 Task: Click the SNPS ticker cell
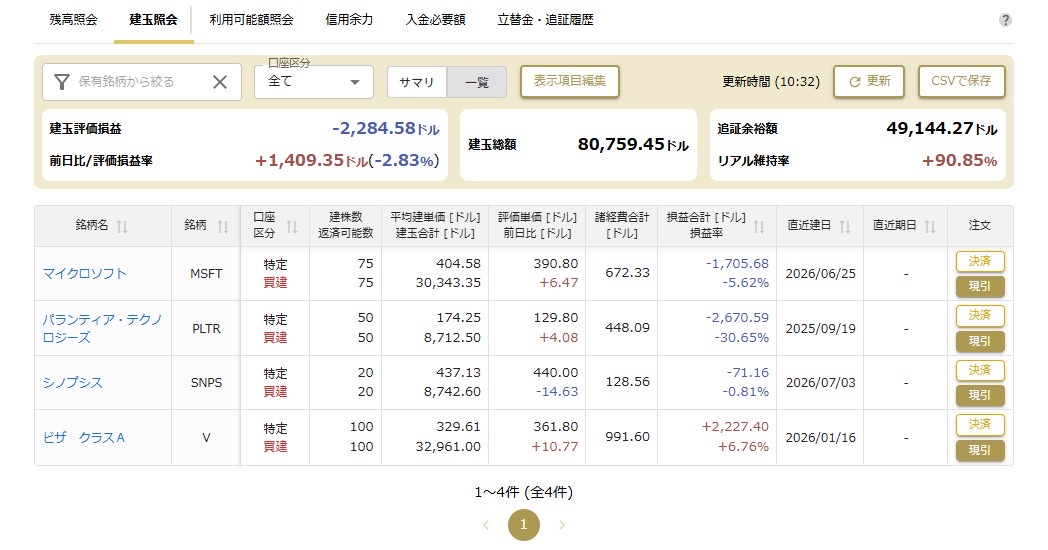pyautogui.click(x=206, y=383)
